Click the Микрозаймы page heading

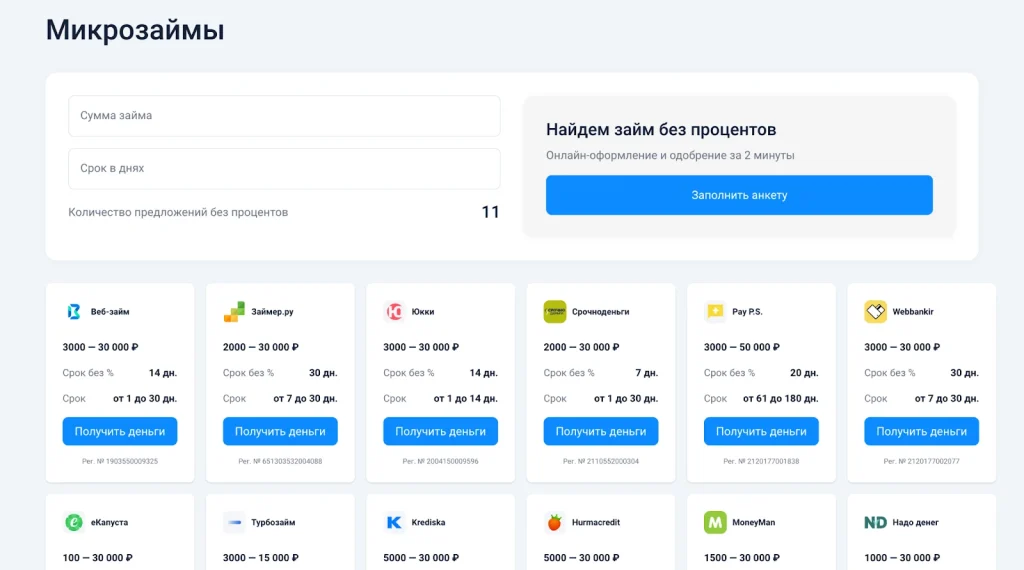pos(135,30)
